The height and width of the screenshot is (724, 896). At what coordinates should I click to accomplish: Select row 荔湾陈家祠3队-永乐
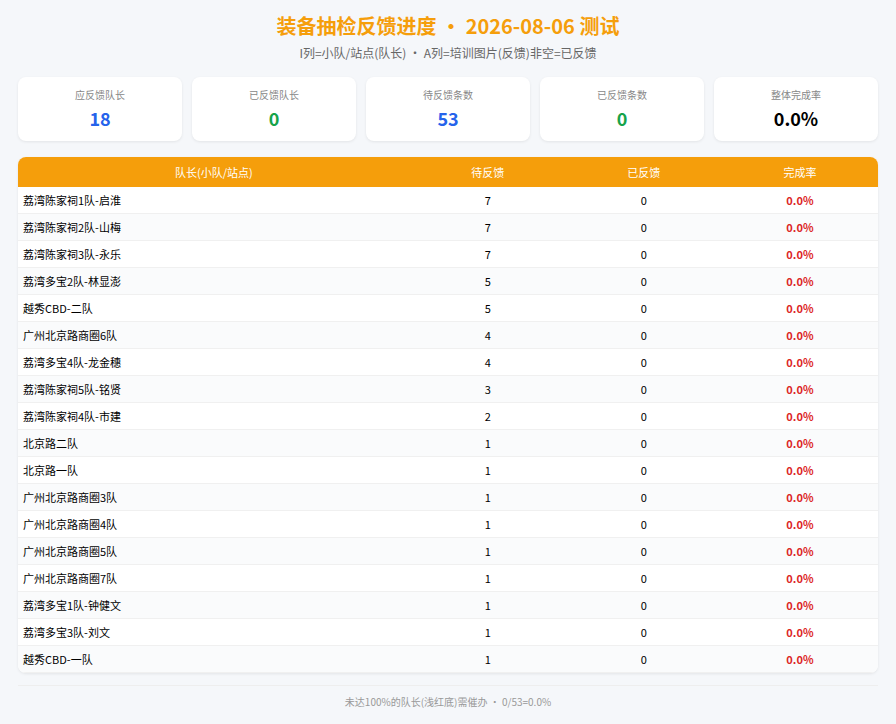448,254
